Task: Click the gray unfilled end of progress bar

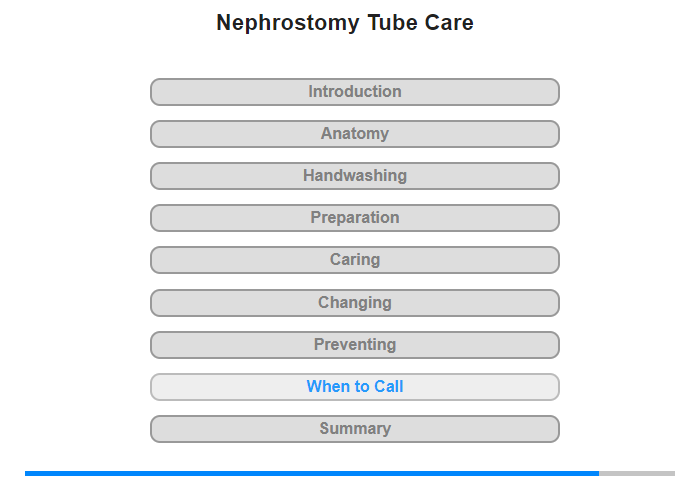Action: pyautogui.click(x=637, y=473)
